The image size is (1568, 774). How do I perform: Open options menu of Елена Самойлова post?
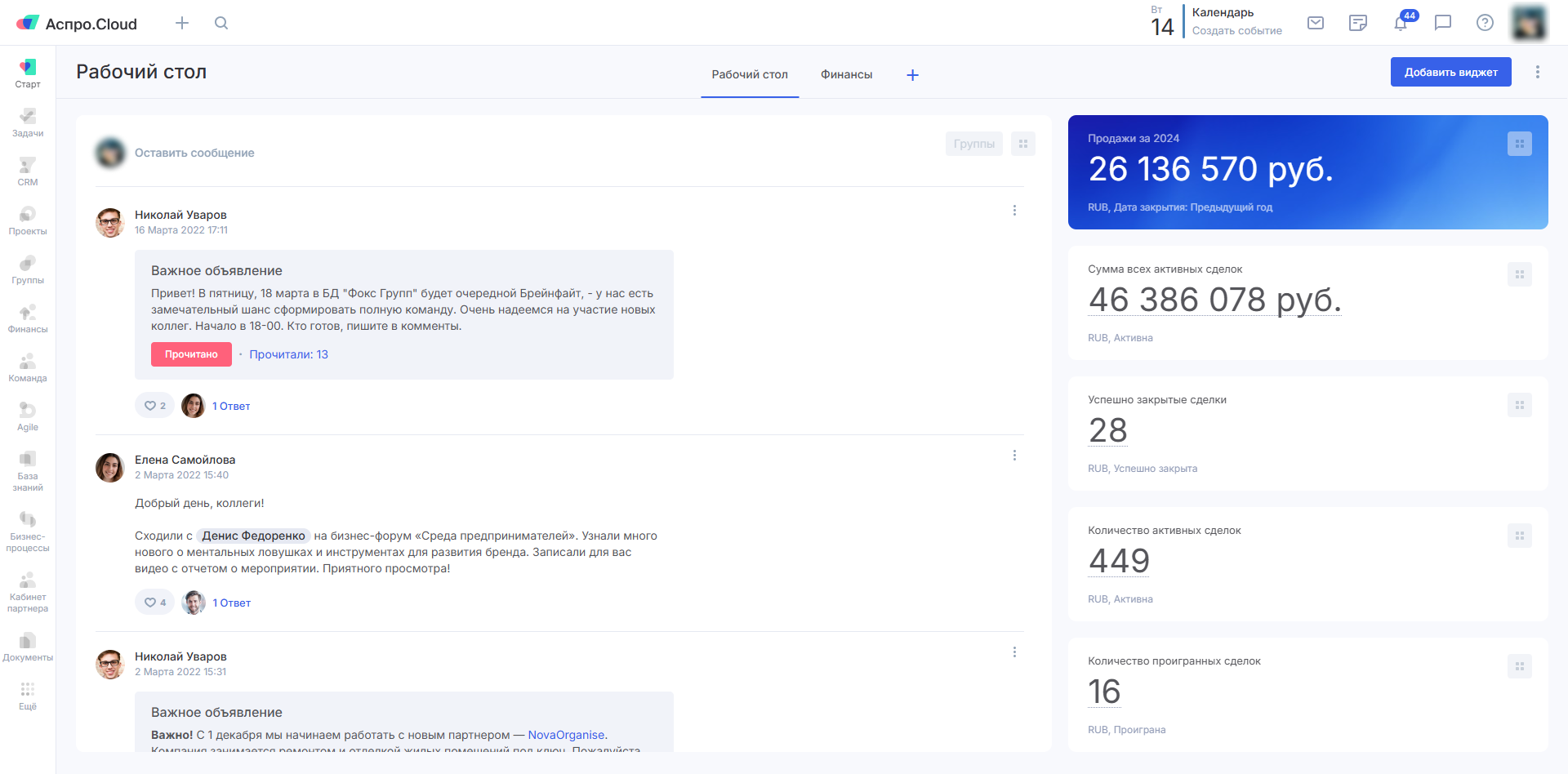pos(1014,456)
